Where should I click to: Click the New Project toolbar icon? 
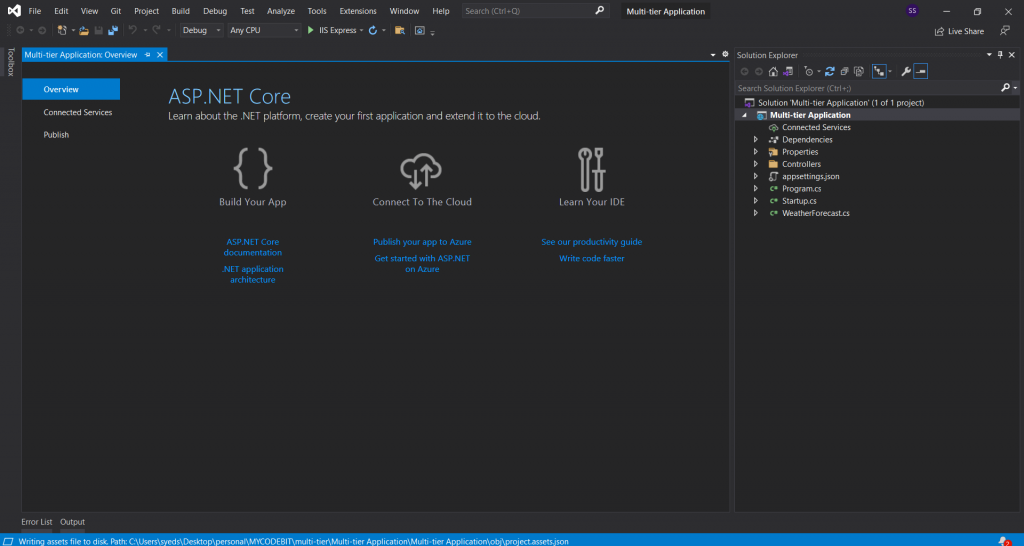[x=62, y=30]
